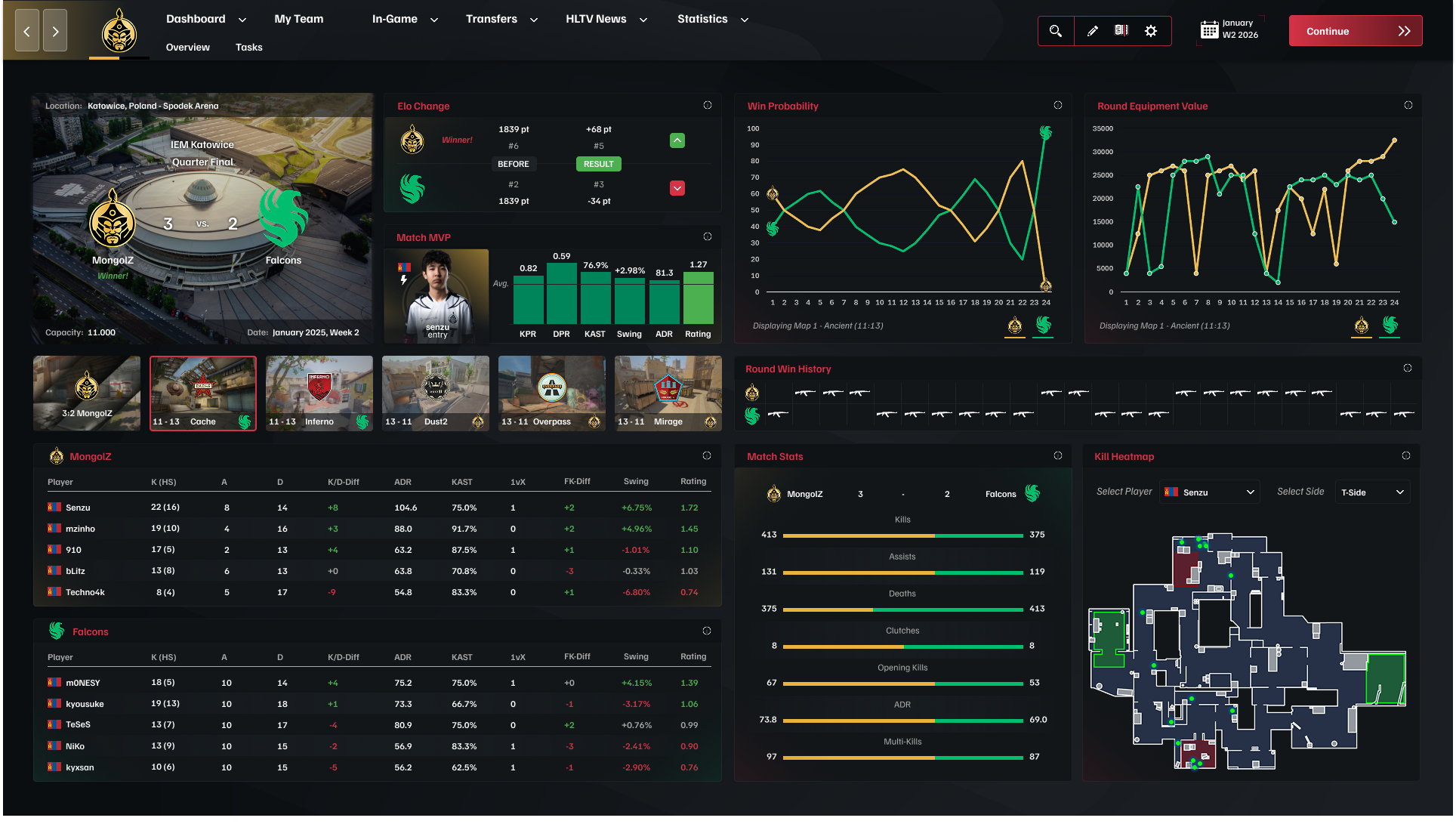Click the calendar icon showing January W2 2026
Image resolution: width=1456 pixels, height=824 pixels.
[1210, 30]
